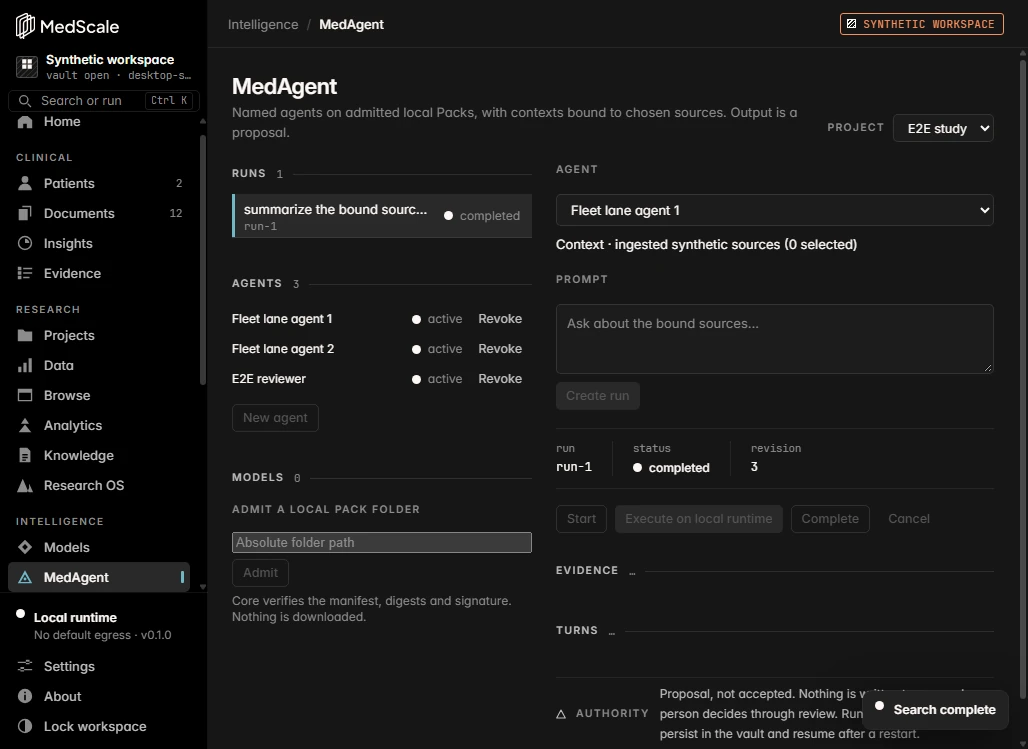Click the Insights clock icon

click(25, 243)
